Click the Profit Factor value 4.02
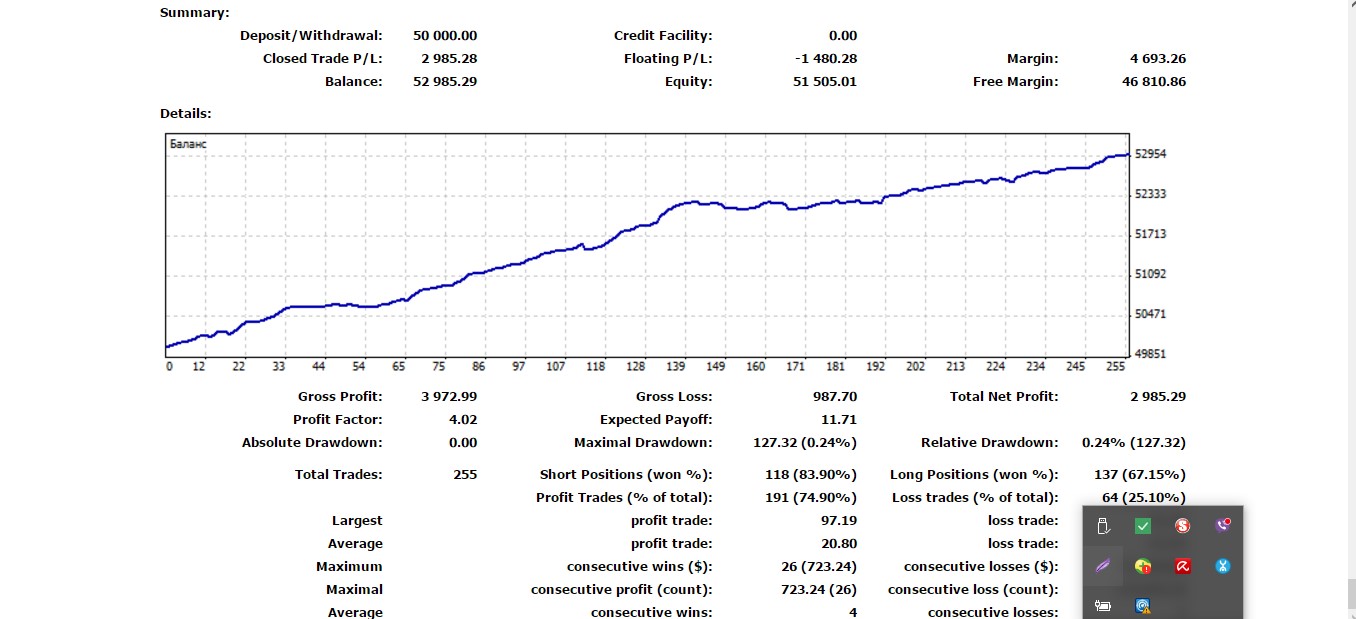The height and width of the screenshot is (619, 1356). click(x=463, y=420)
